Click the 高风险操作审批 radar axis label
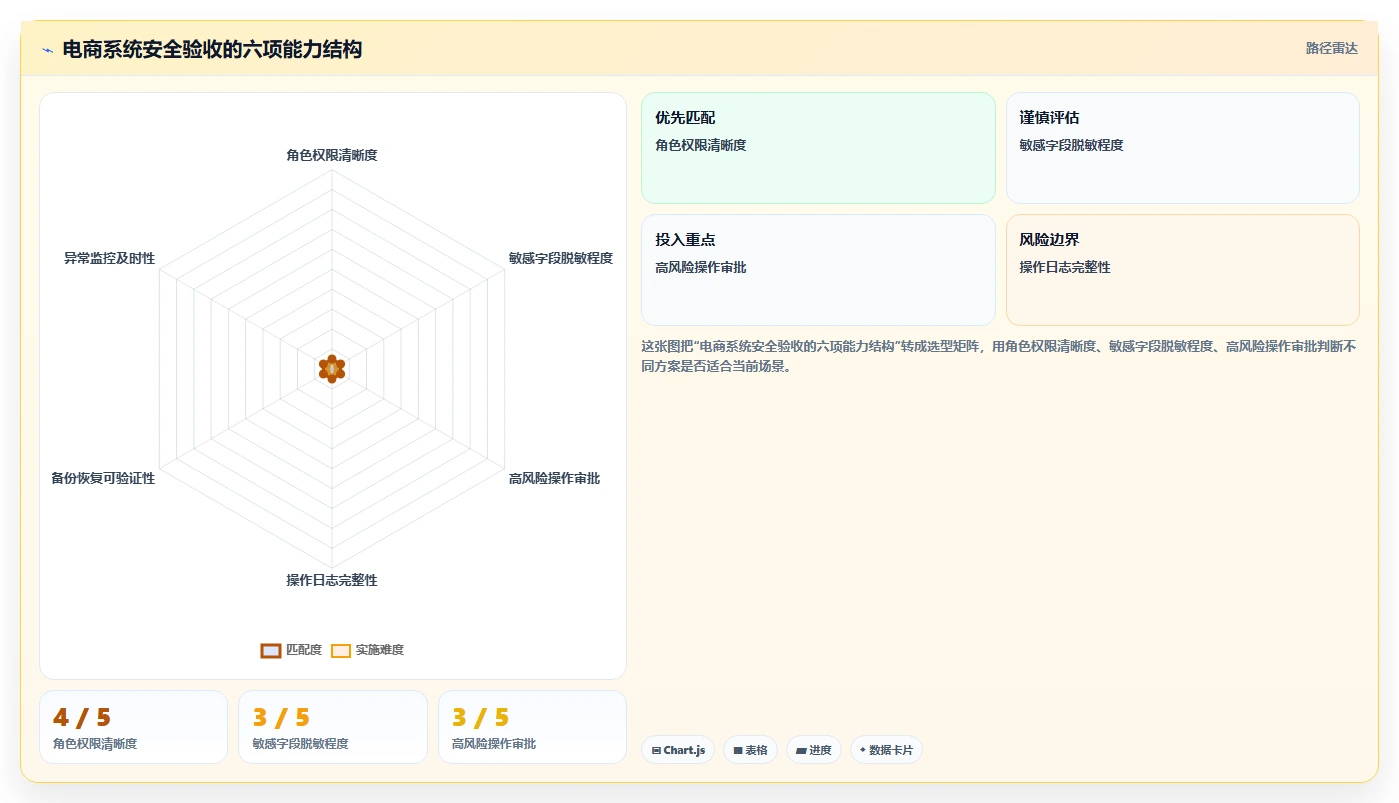This screenshot has height=803, width=1399. click(x=554, y=478)
